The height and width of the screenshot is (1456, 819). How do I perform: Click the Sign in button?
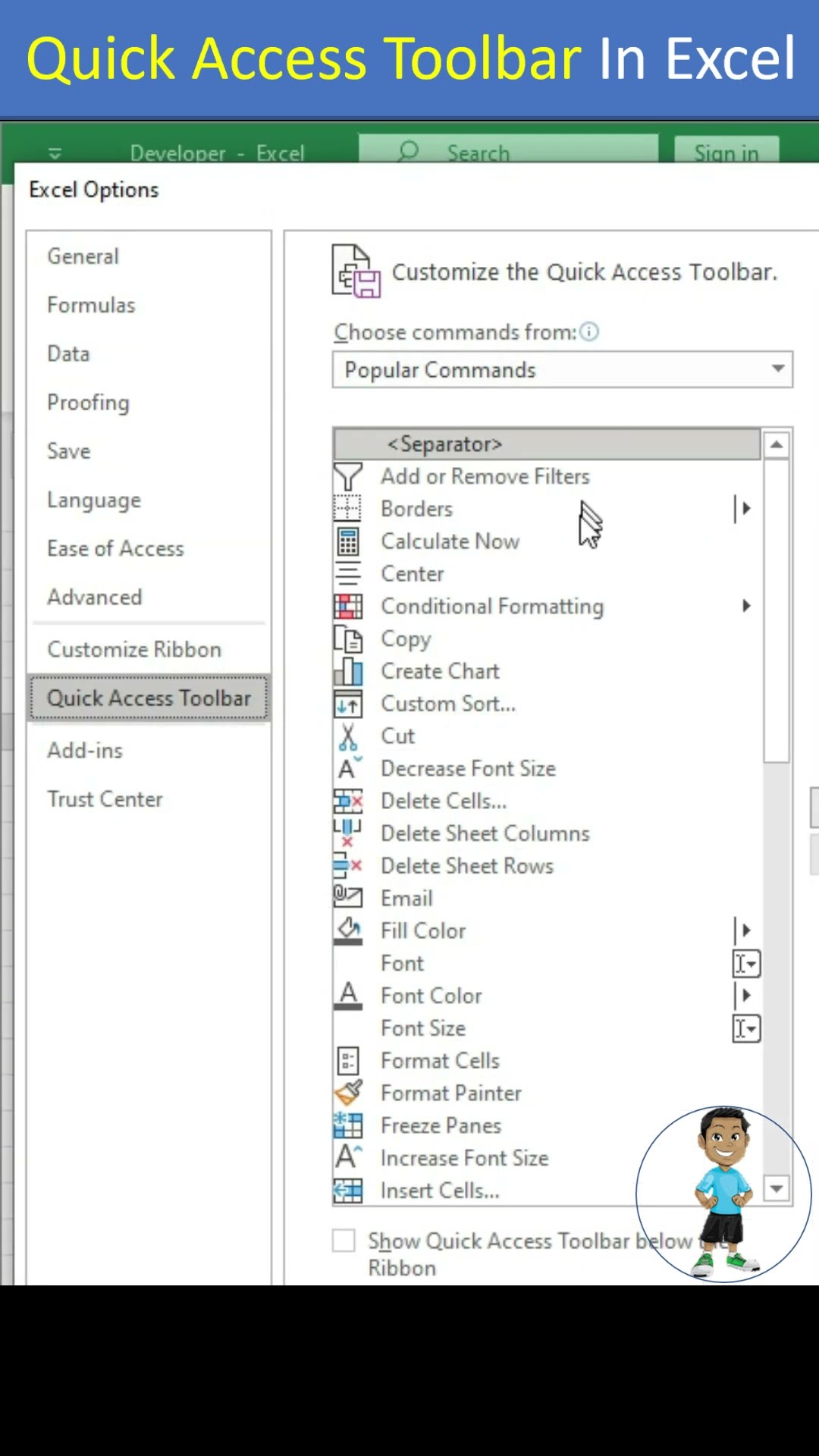(x=726, y=152)
